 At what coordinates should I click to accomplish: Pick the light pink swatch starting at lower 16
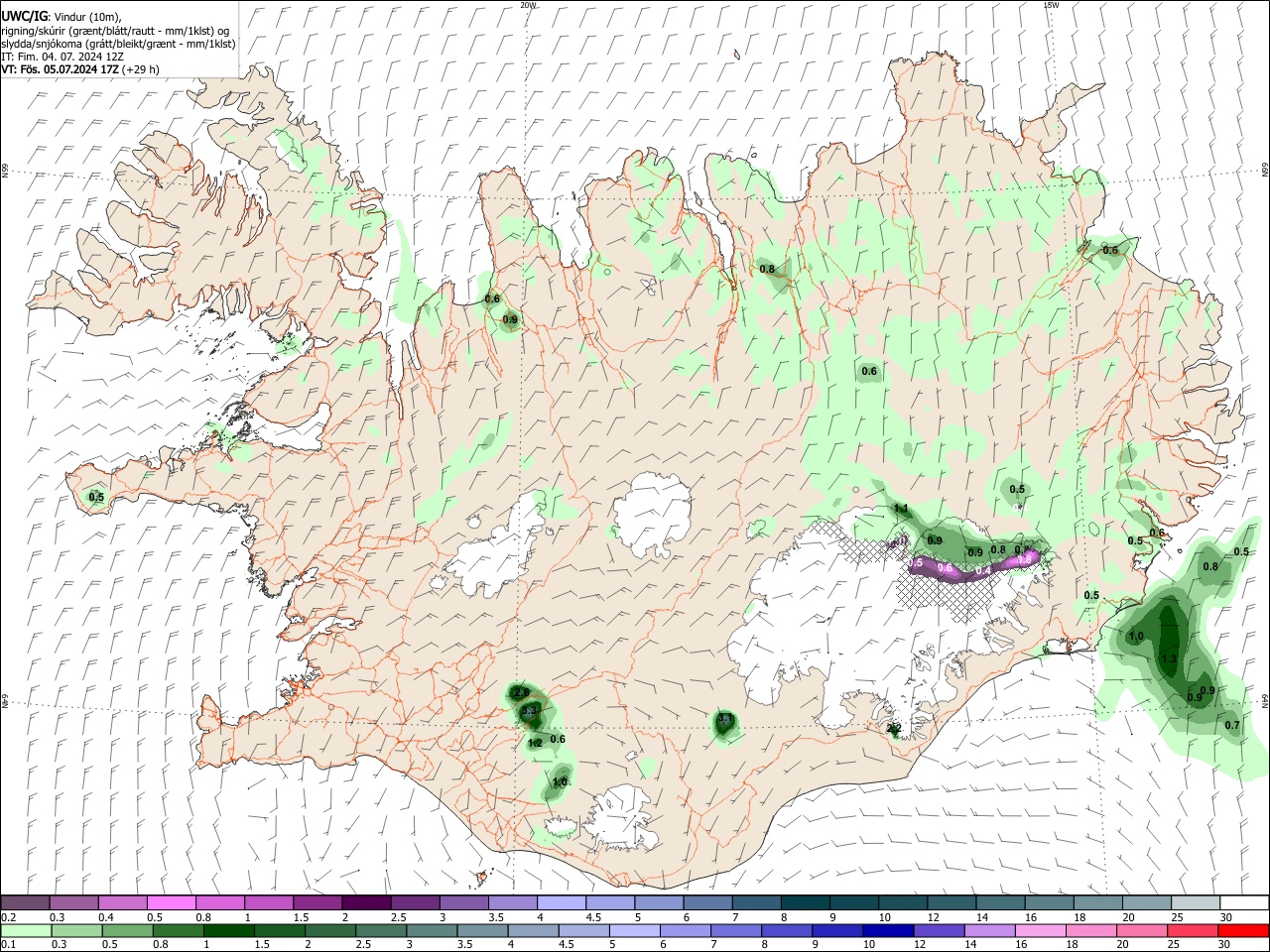[x=1041, y=930]
